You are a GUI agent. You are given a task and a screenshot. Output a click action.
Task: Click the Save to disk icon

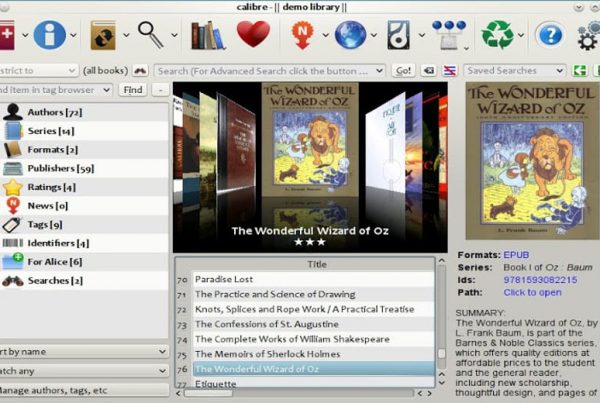click(x=398, y=35)
